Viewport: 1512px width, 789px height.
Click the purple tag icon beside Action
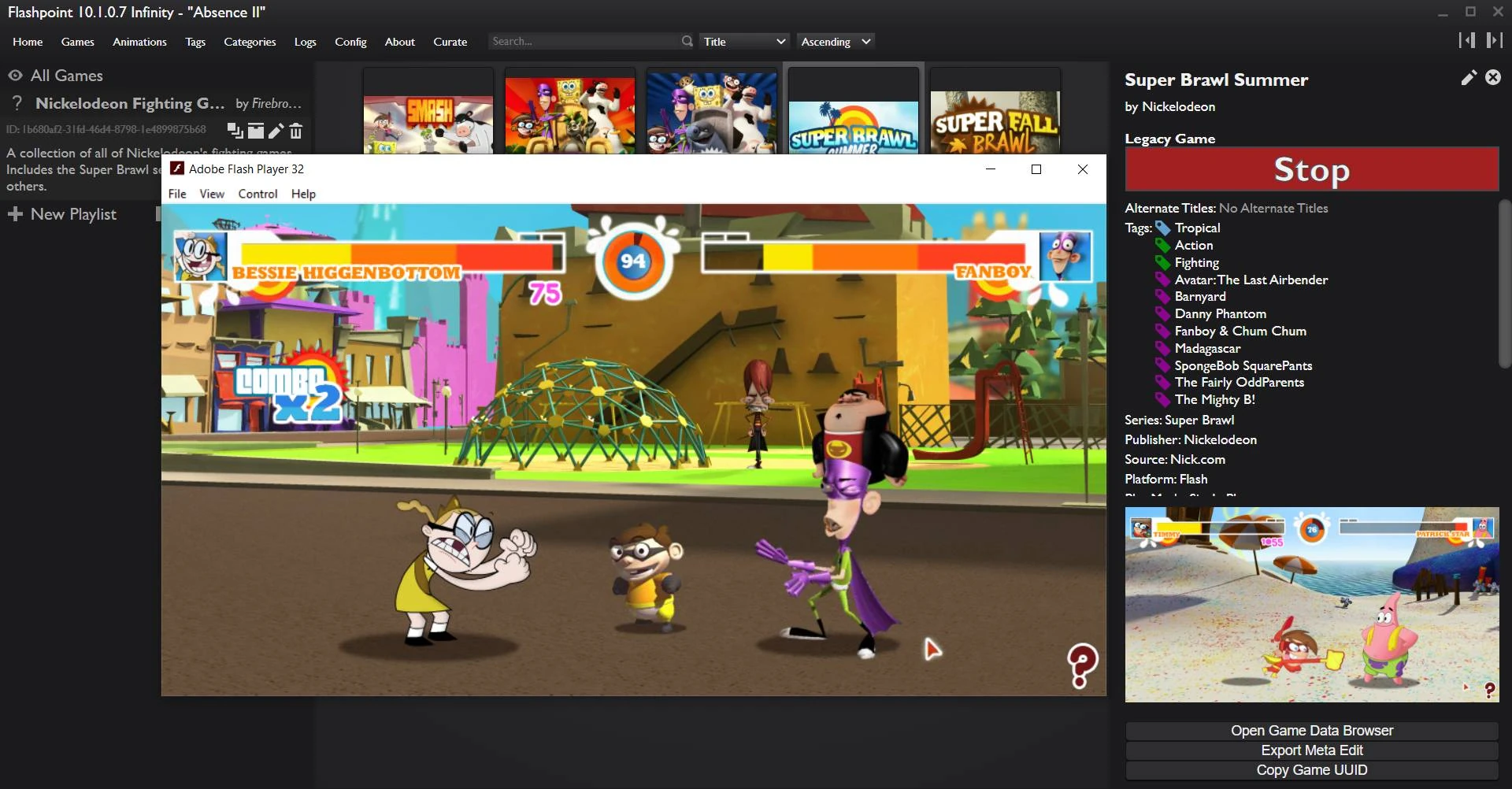1163,245
